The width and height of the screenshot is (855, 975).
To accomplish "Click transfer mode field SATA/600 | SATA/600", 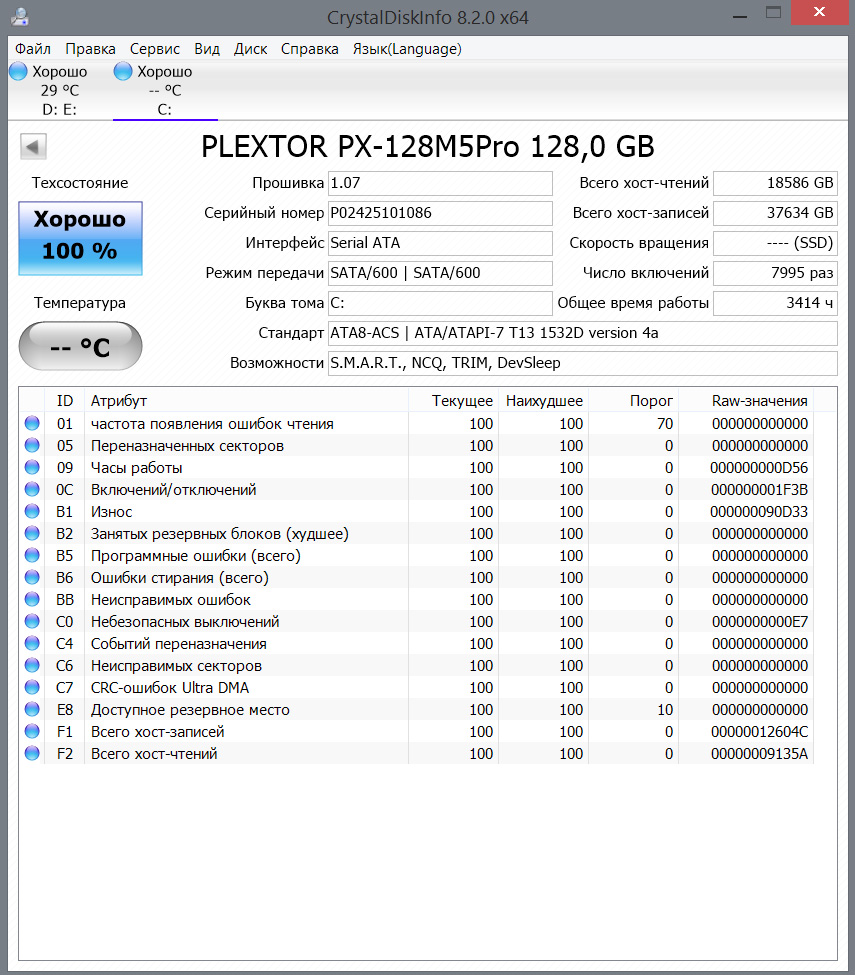I will pos(440,272).
